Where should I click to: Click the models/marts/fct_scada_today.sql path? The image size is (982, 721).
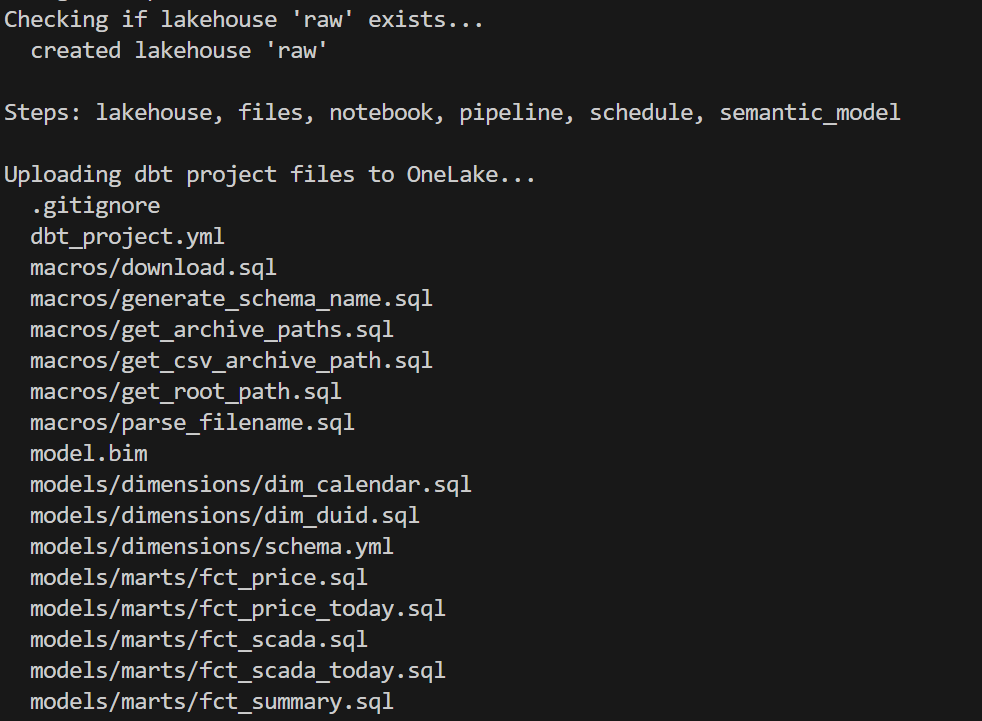(x=238, y=671)
